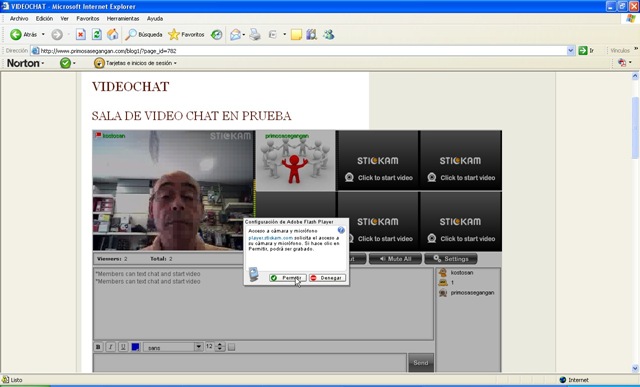This screenshot has width=640, height=387.
Task: Expand the Edit icon dropdown arrow
Action: [x=284, y=35]
